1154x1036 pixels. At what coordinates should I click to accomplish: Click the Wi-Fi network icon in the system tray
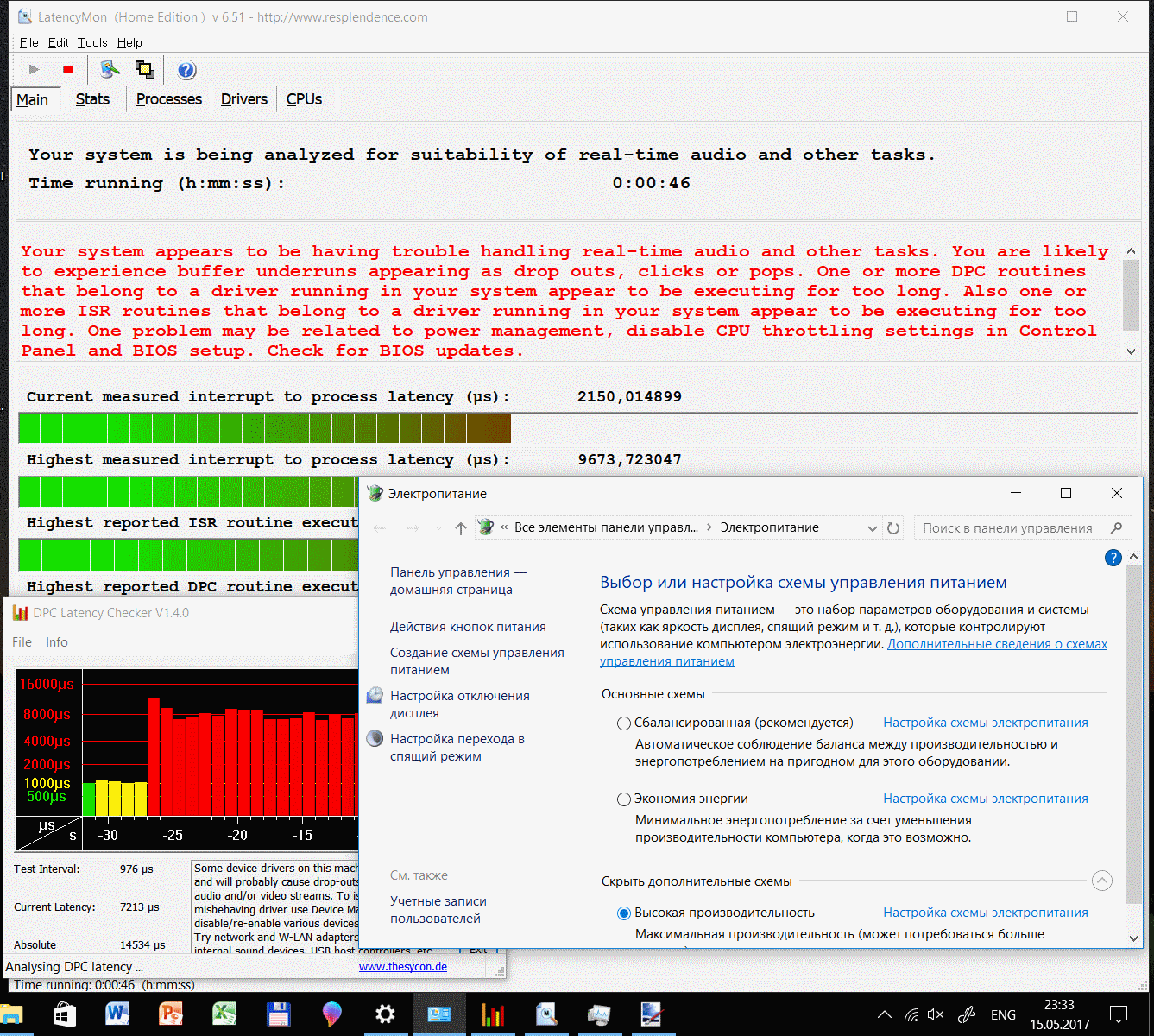coord(911,1015)
